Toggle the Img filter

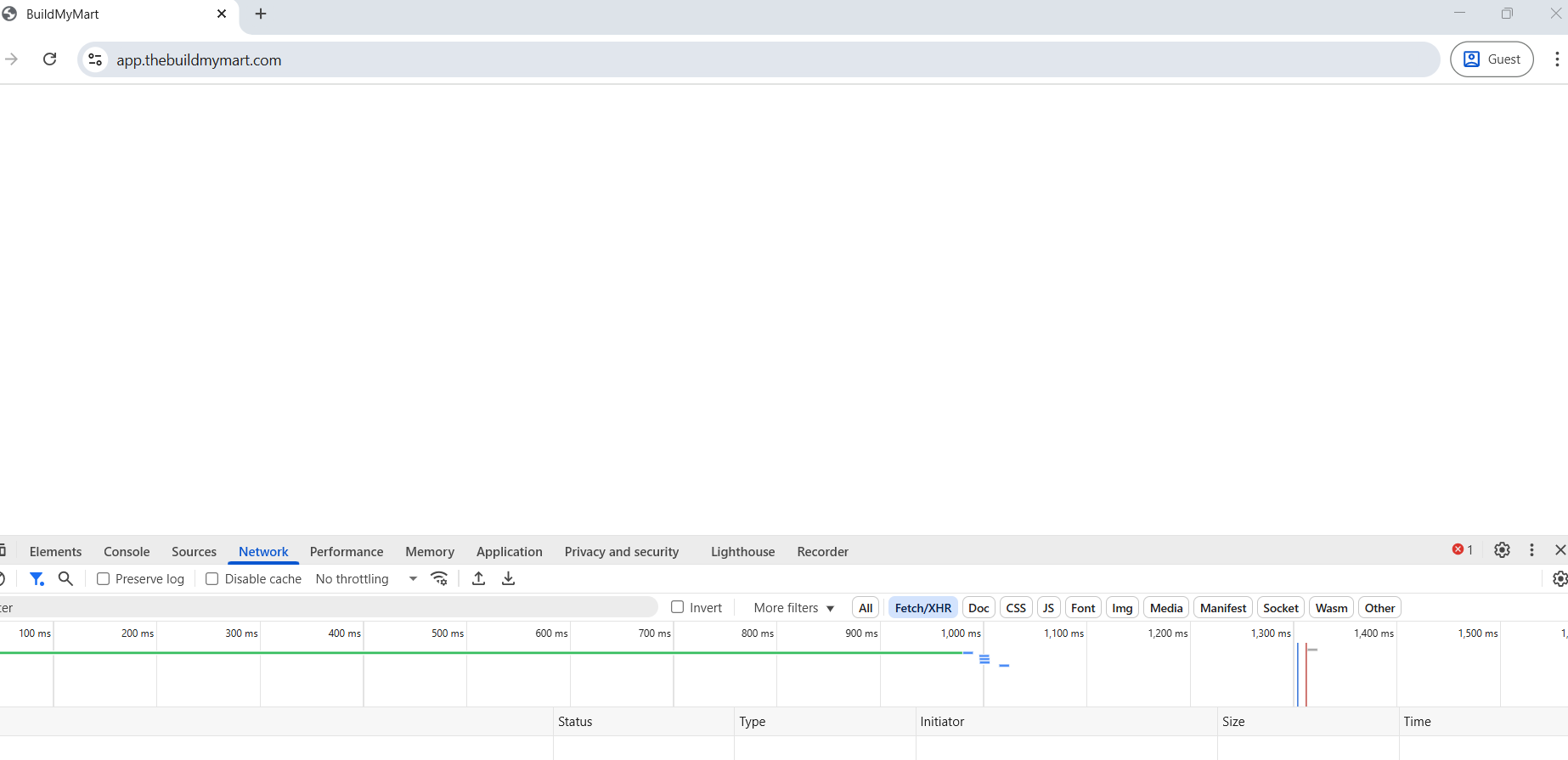point(1122,608)
